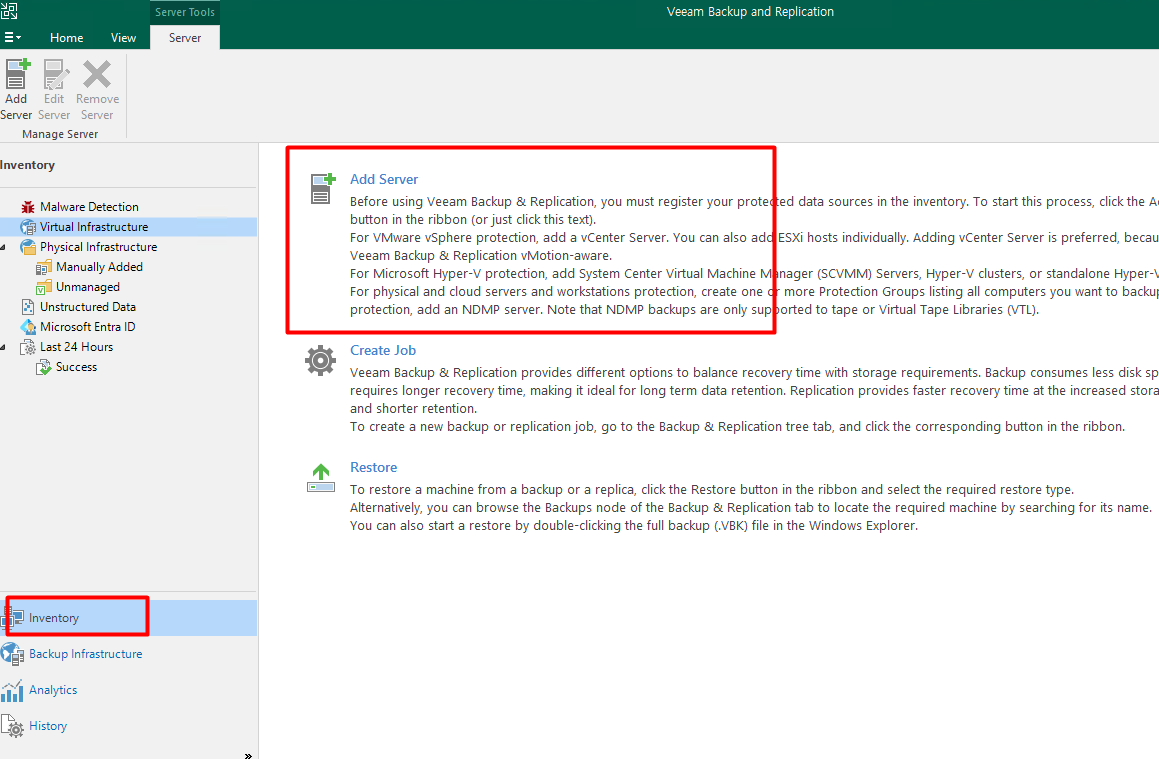This screenshot has height=759, width=1159.
Task: Select Unmanaged tree item
Action: pyautogui.click(x=88, y=287)
